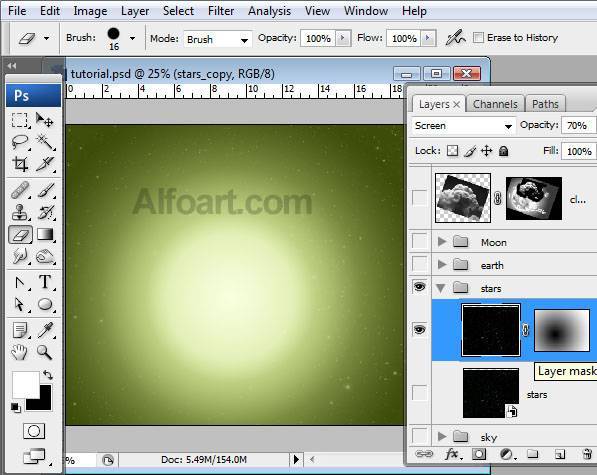Open the tool preset picker arrow
The height and width of the screenshot is (475, 597).
[x=46, y=38]
